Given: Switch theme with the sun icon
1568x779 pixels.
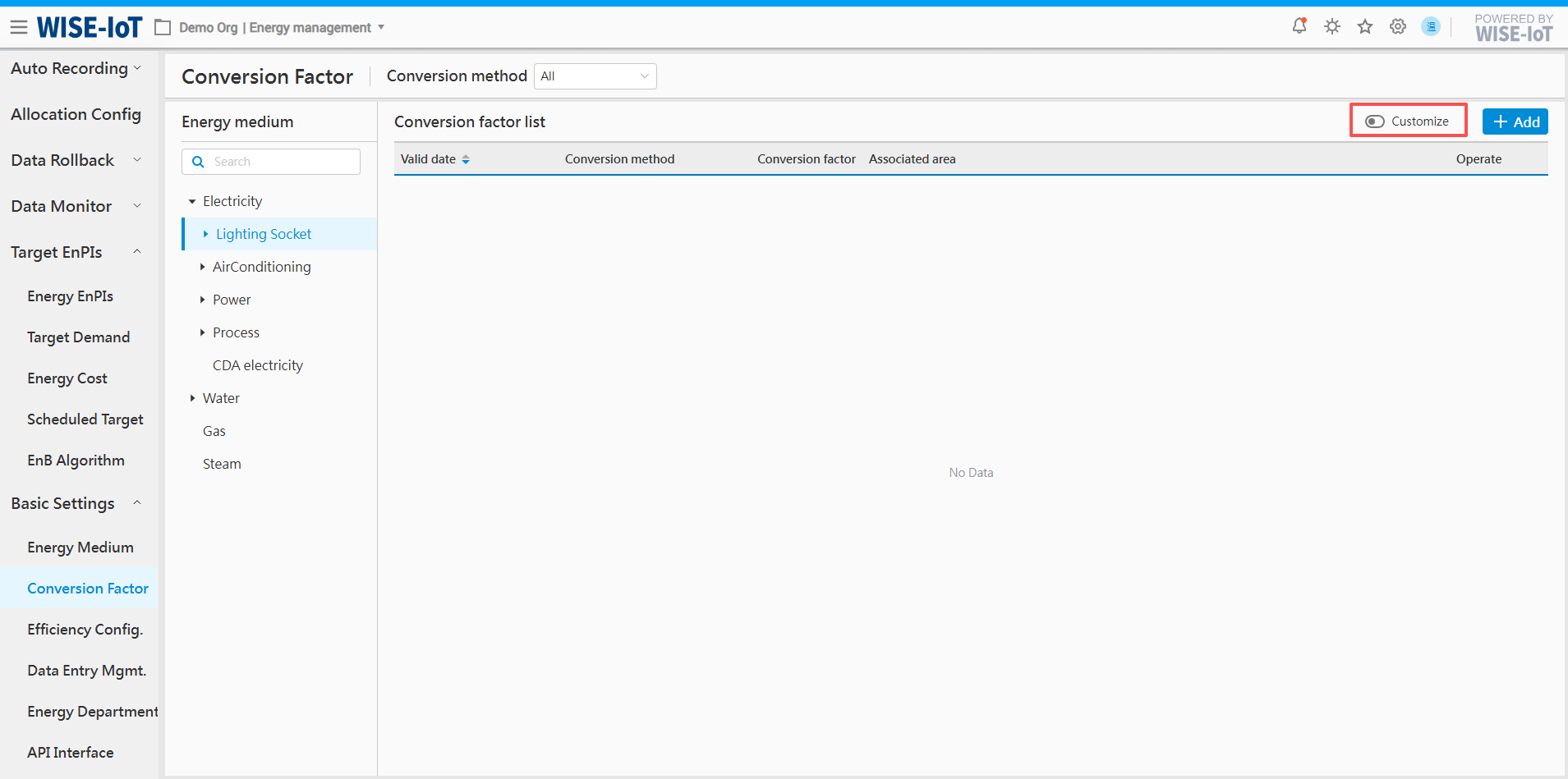Looking at the screenshot, I should pos(1331,27).
